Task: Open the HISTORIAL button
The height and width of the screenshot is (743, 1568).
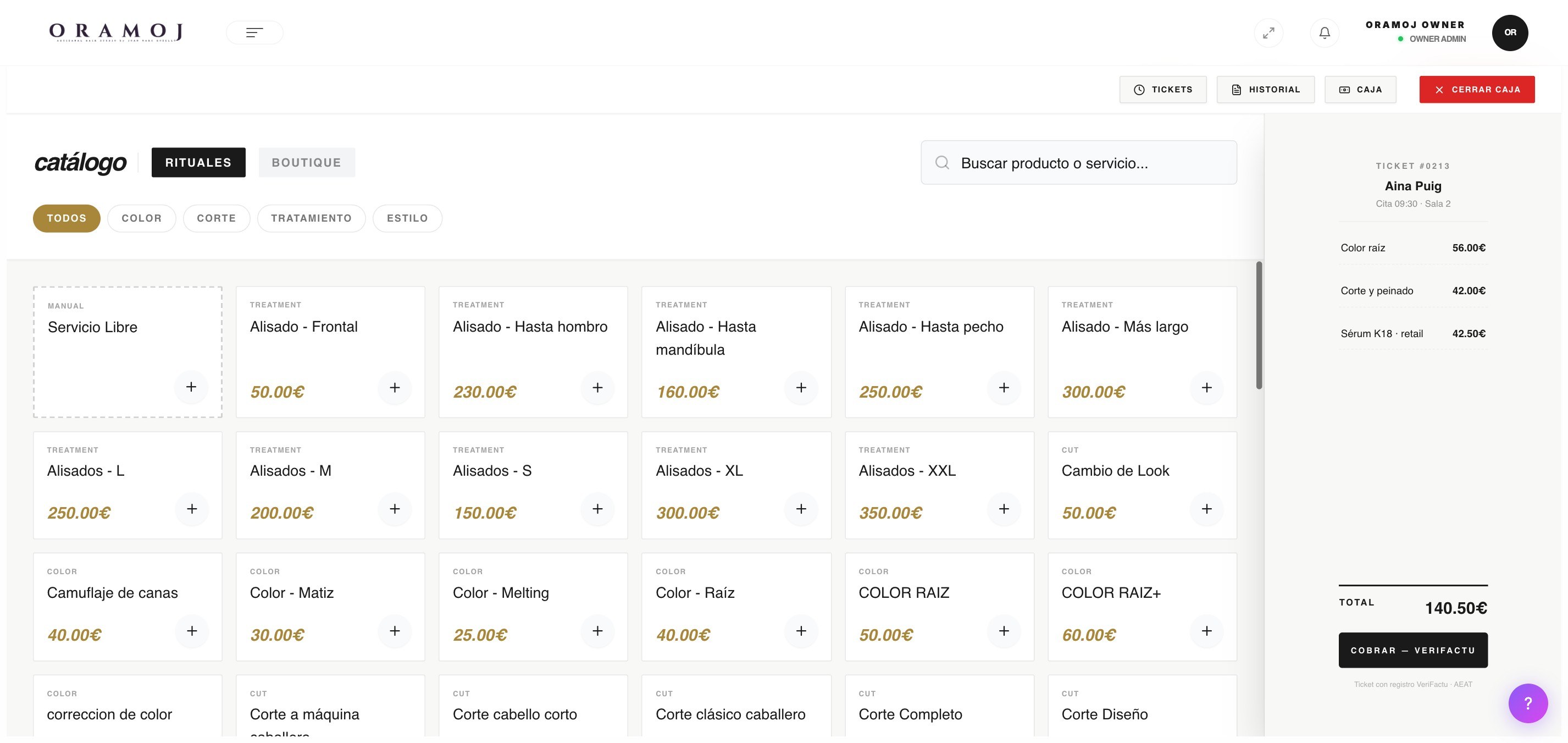Action: click(x=1266, y=90)
